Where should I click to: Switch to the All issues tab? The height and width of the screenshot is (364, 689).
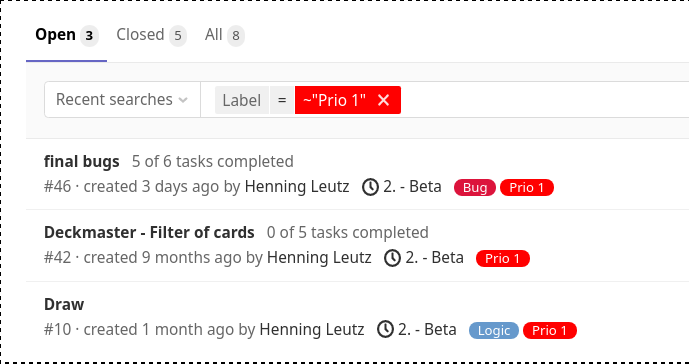[225, 35]
